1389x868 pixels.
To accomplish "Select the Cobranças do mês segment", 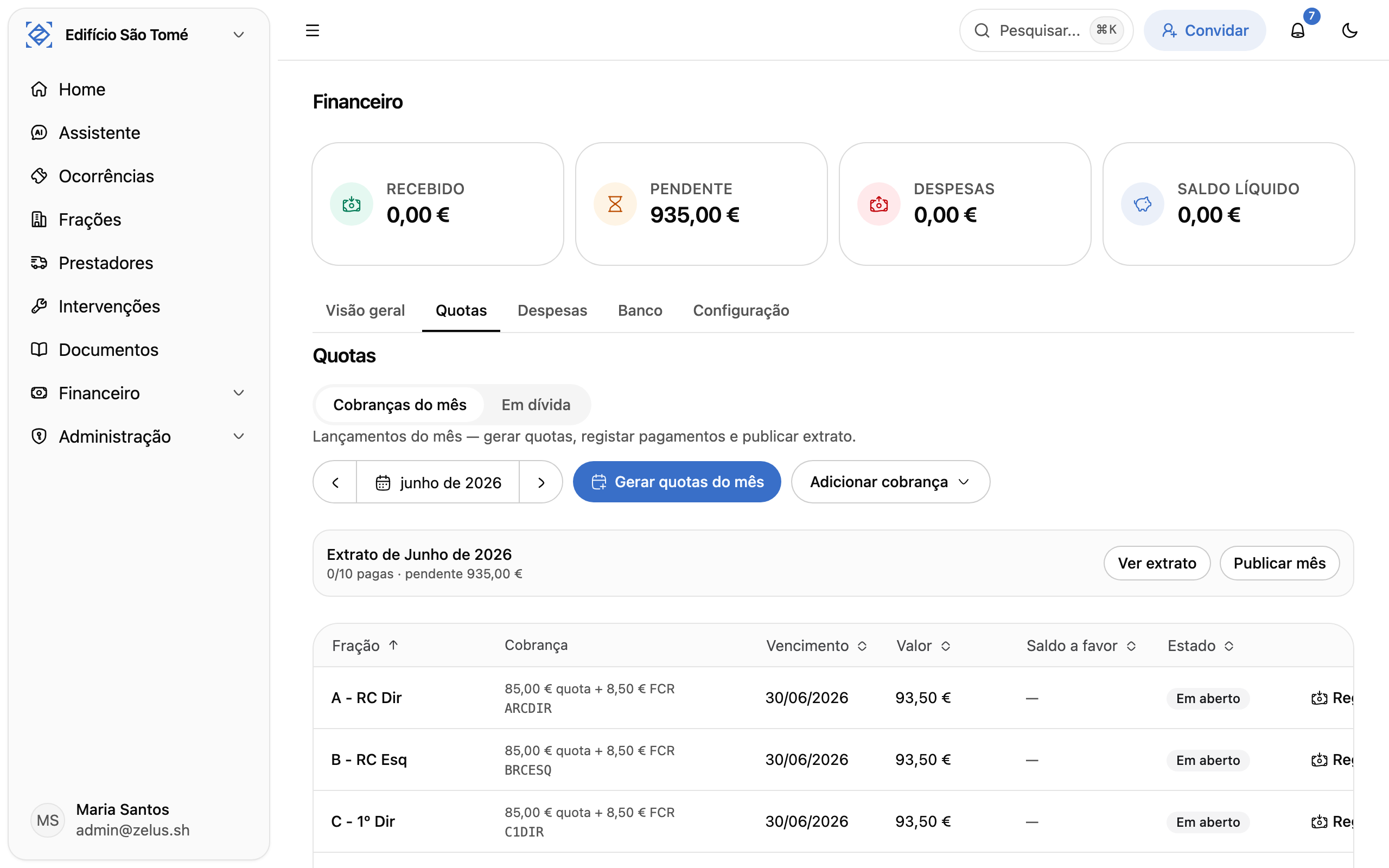I will pyautogui.click(x=399, y=405).
